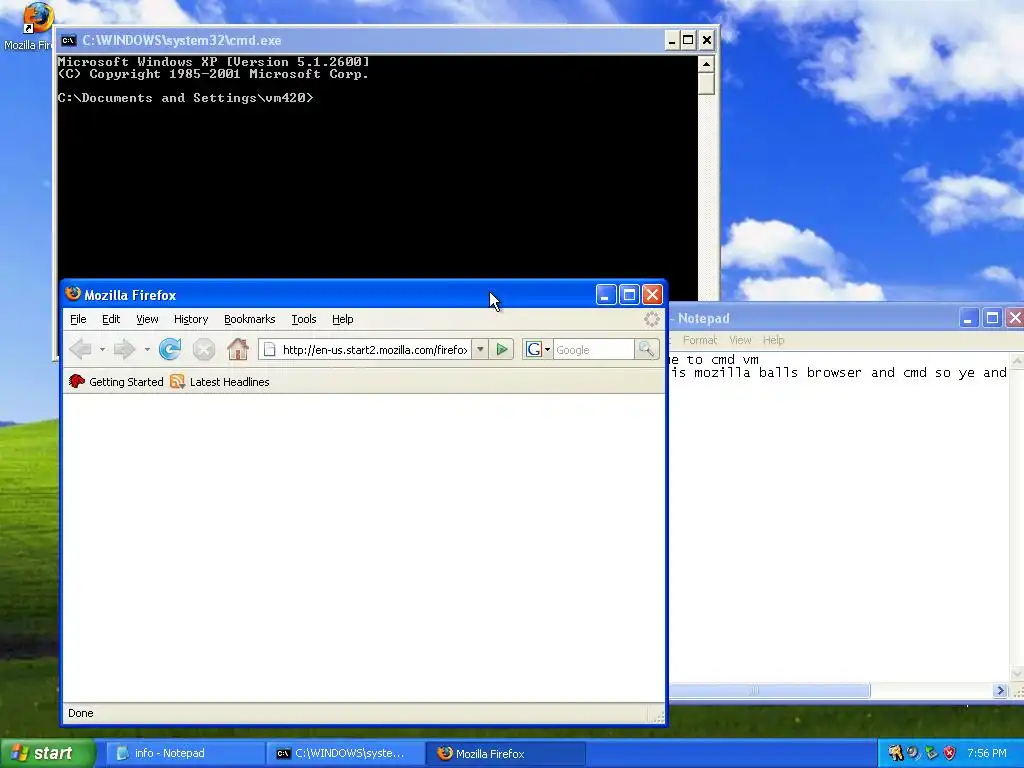
Task: Click the green Go arrow in Firefox
Action: (502, 349)
